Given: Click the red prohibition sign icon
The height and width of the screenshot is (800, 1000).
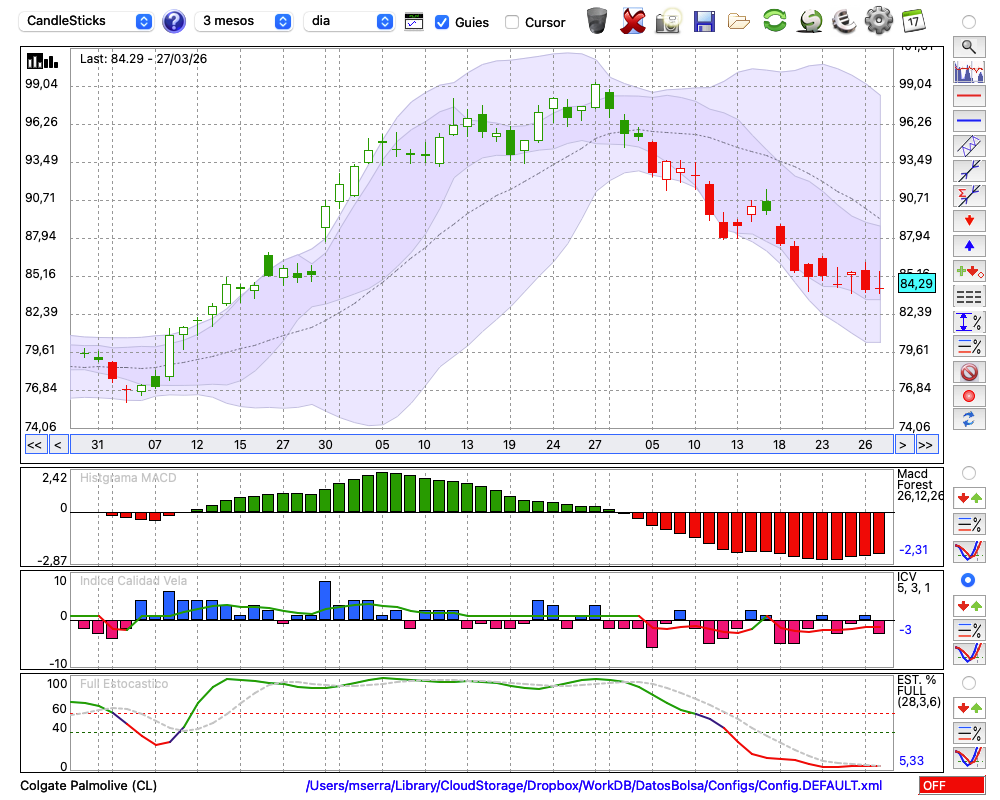Looking at the screenshot, I should pyautogui.click(x=968, y=372).
